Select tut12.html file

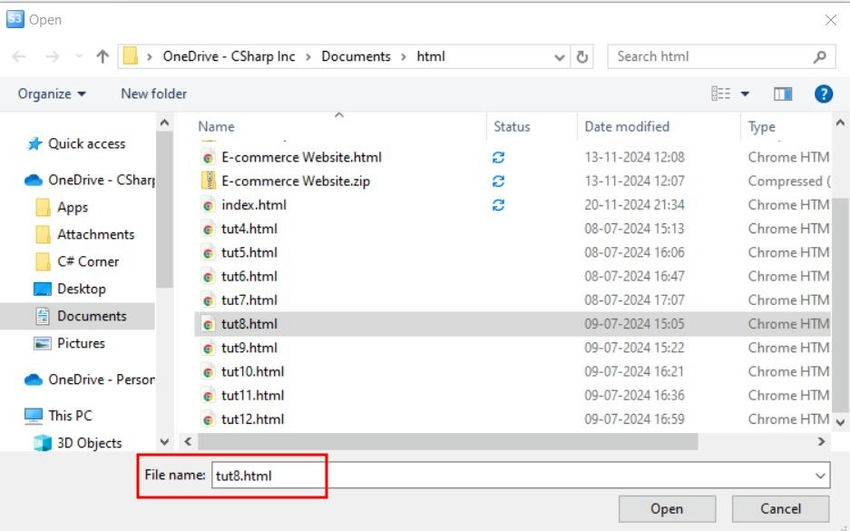pyautogui.click(x=253, y=419)
